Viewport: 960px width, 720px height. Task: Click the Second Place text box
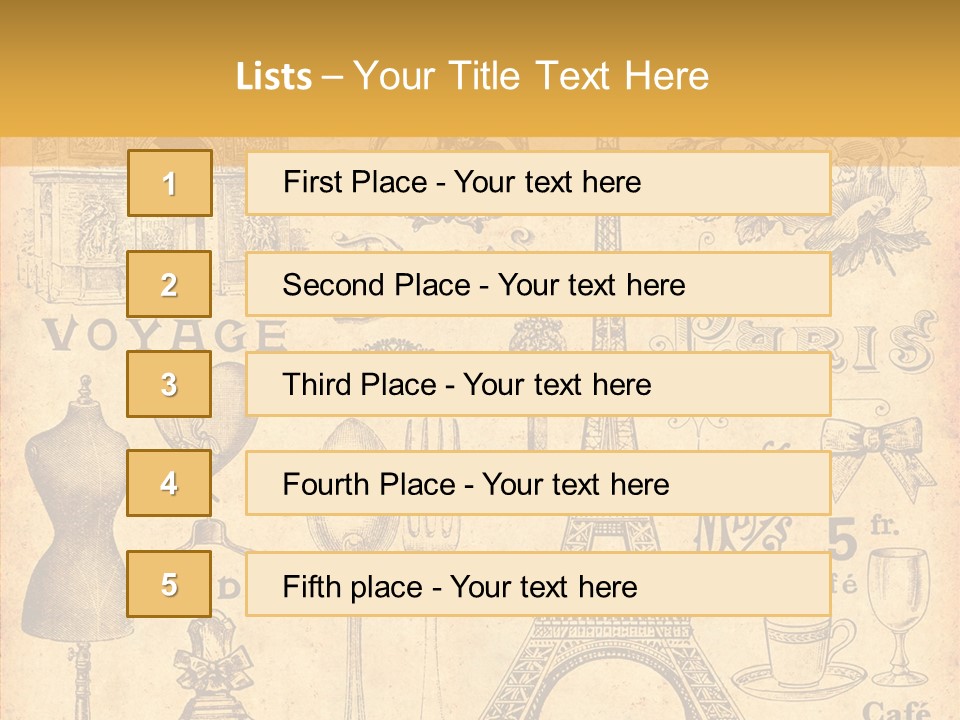538,284
